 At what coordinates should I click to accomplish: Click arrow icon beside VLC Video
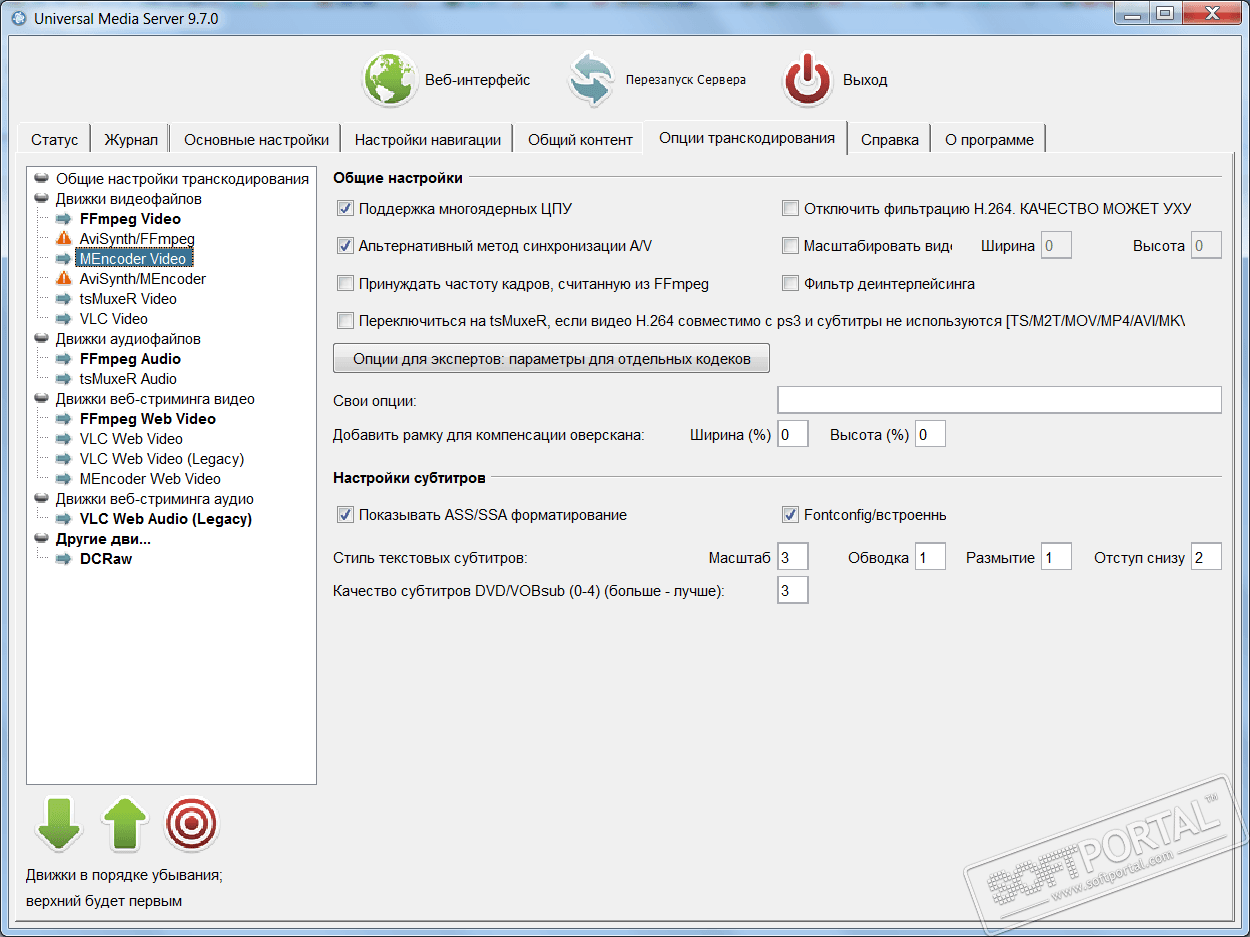tap(64, 319)
